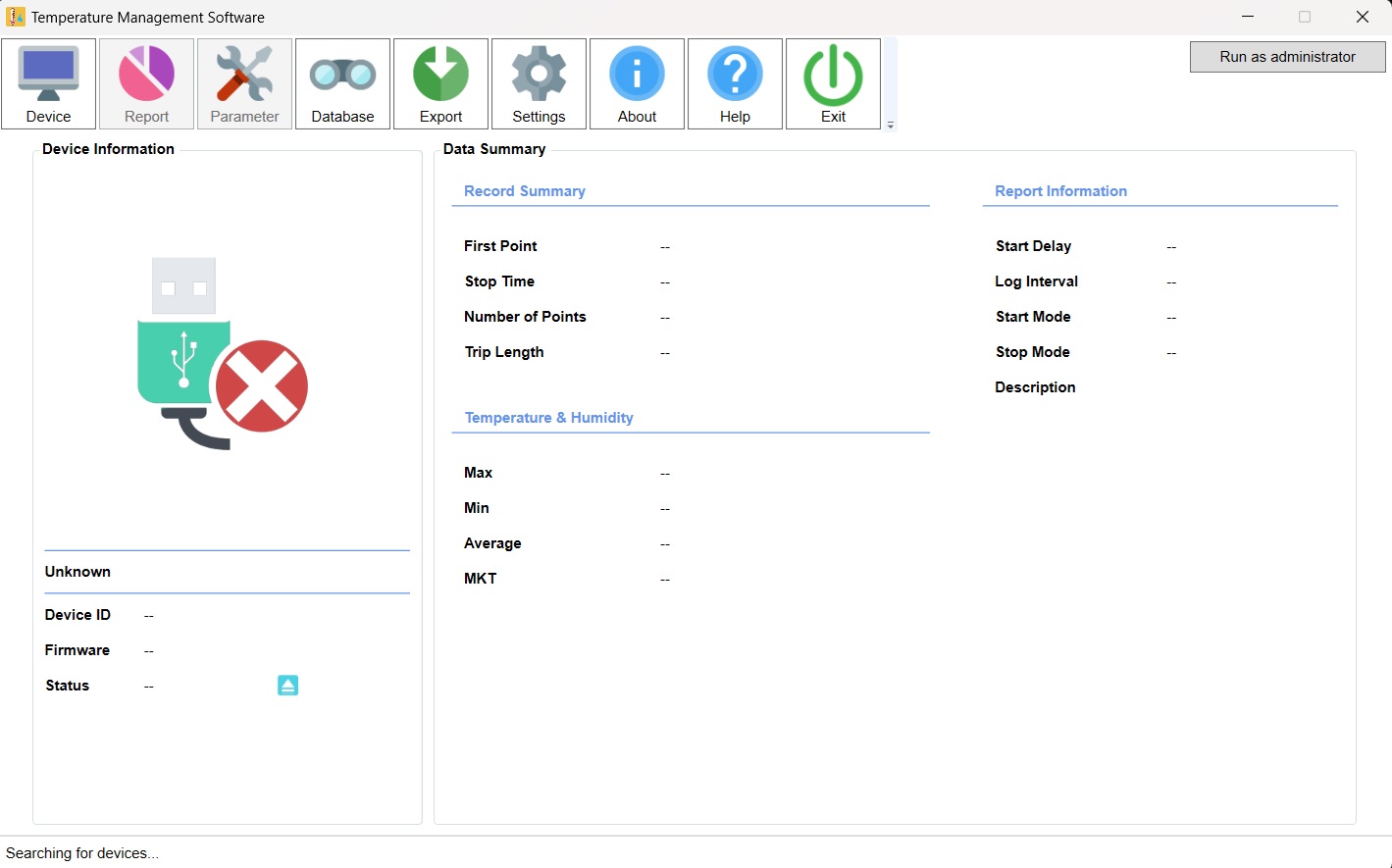1392x868 pixels.
Task: Select the Report Information heading
Action: tap(1060, 191)
